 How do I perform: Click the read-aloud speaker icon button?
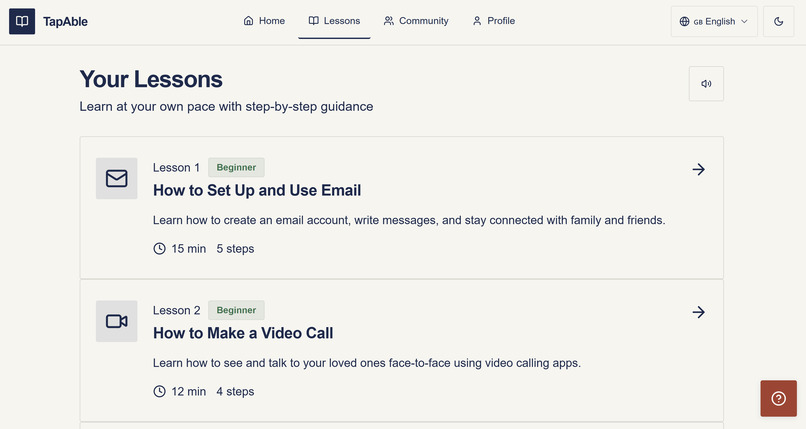(x=706, y=84)
